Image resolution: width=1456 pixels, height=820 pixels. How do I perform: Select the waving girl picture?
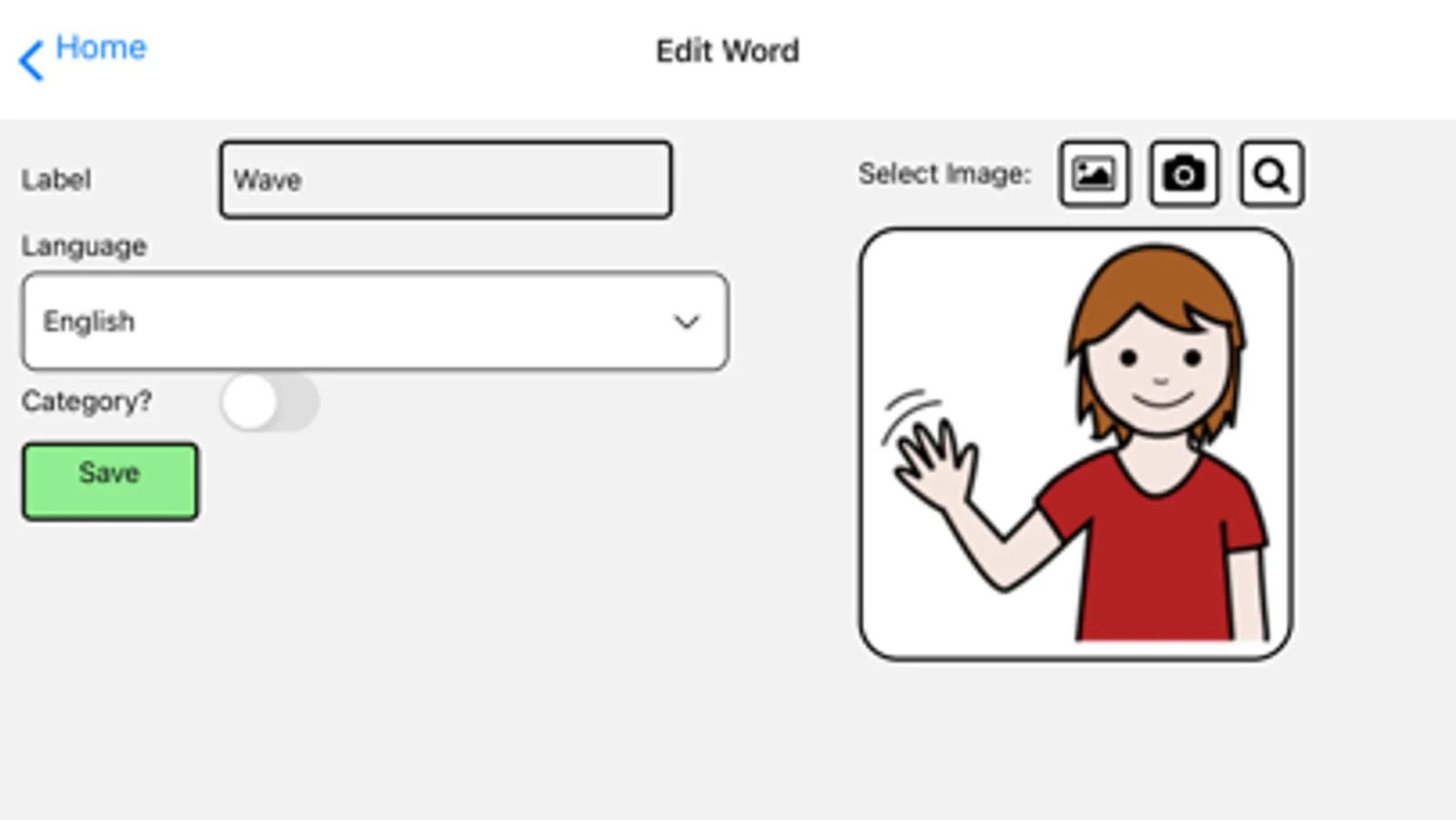click(x=1074, y=444)
